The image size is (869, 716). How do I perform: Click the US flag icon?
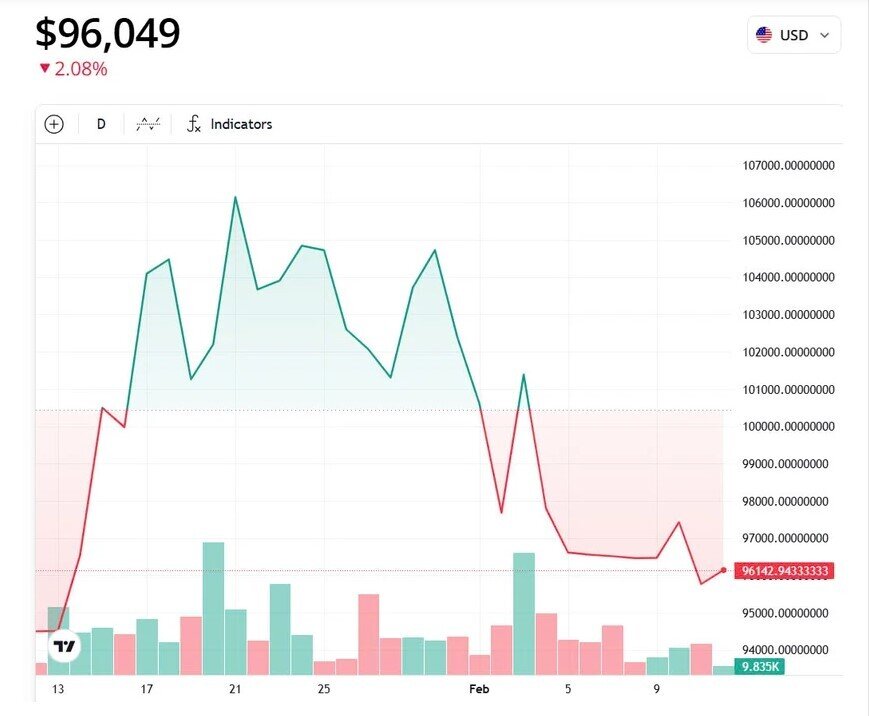764,35
